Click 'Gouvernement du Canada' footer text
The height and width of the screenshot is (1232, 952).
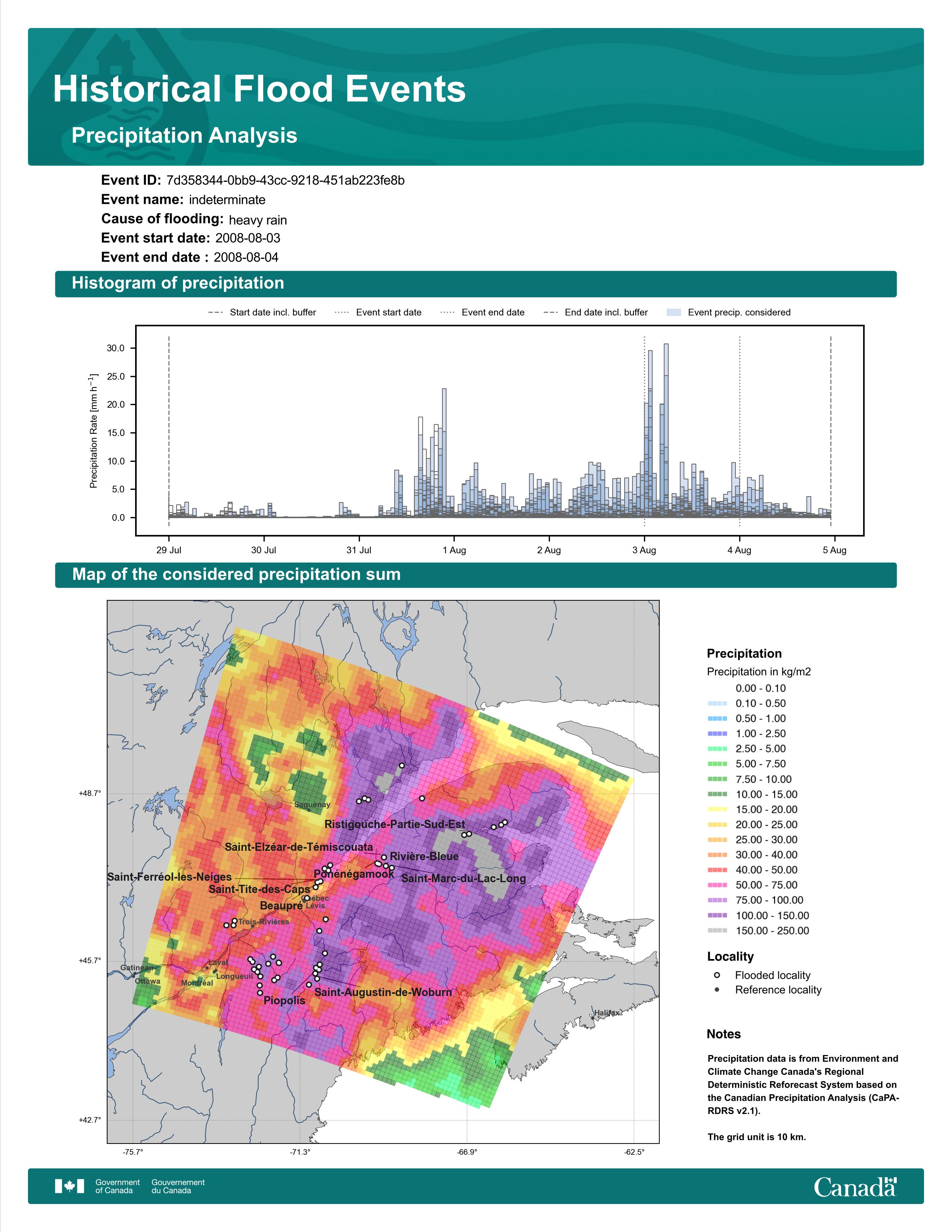pos(178,1186)
